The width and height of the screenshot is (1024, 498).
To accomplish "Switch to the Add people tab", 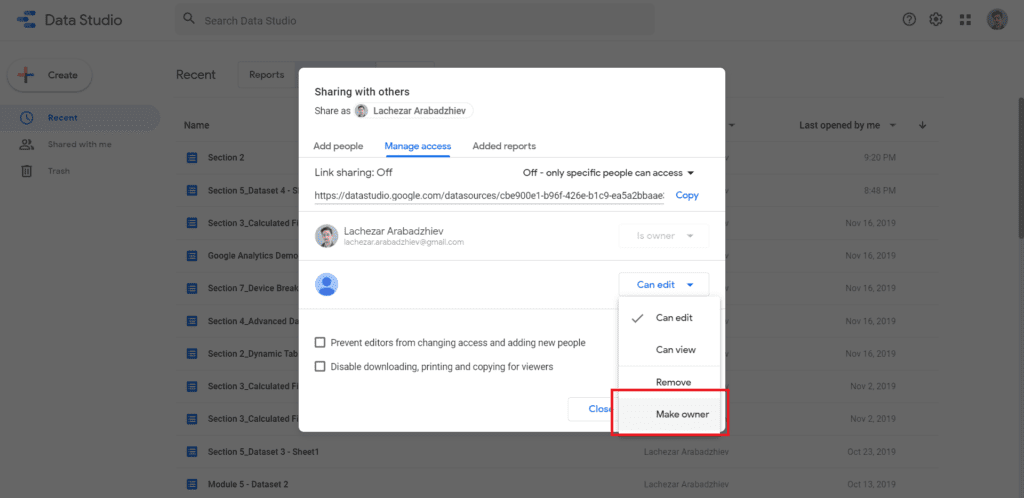I will coord(338,146).
